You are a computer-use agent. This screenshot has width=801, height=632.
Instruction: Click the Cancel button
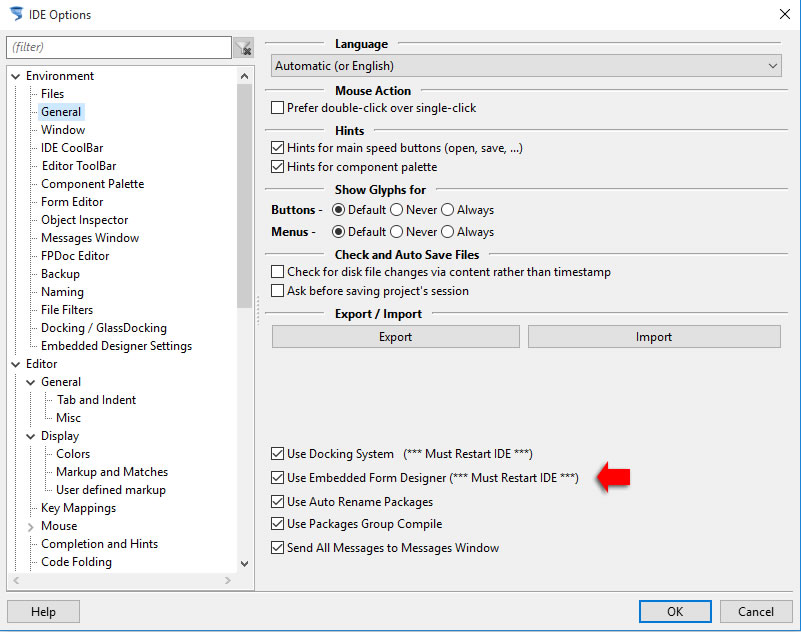pyautogui.click(x=756, y=612)
